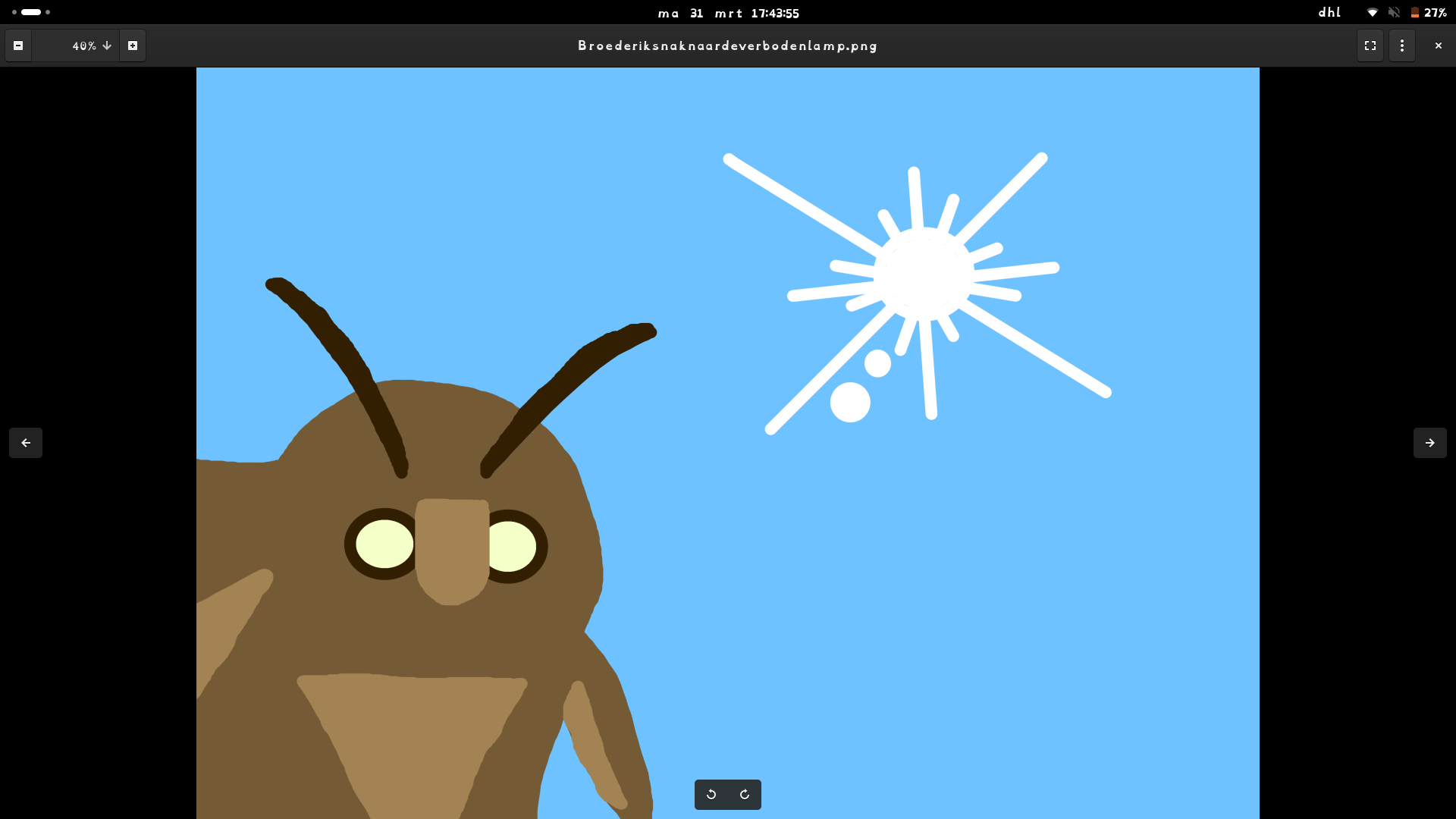Go to the previous image
The image size is (1456, 819).
tap(26, 443)
